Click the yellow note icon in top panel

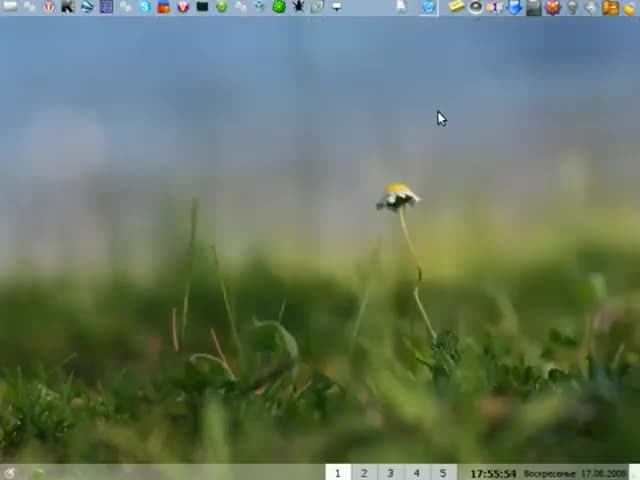point(456,7)
